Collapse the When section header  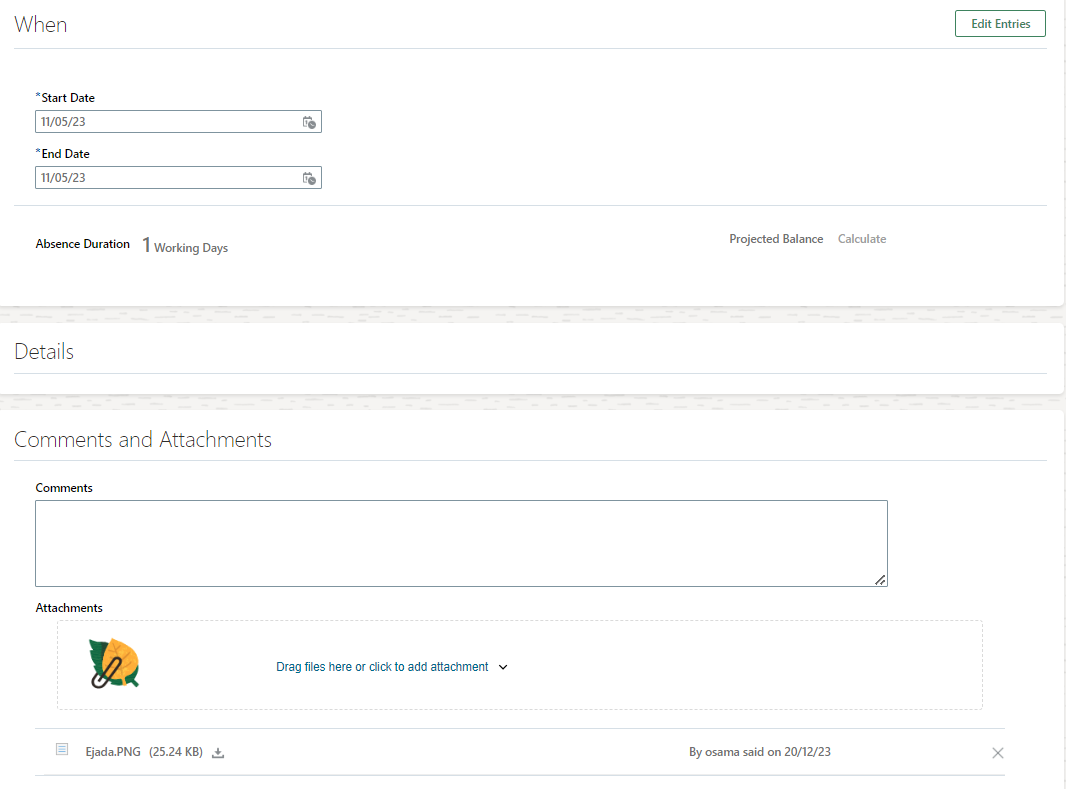tap(41, 24)
